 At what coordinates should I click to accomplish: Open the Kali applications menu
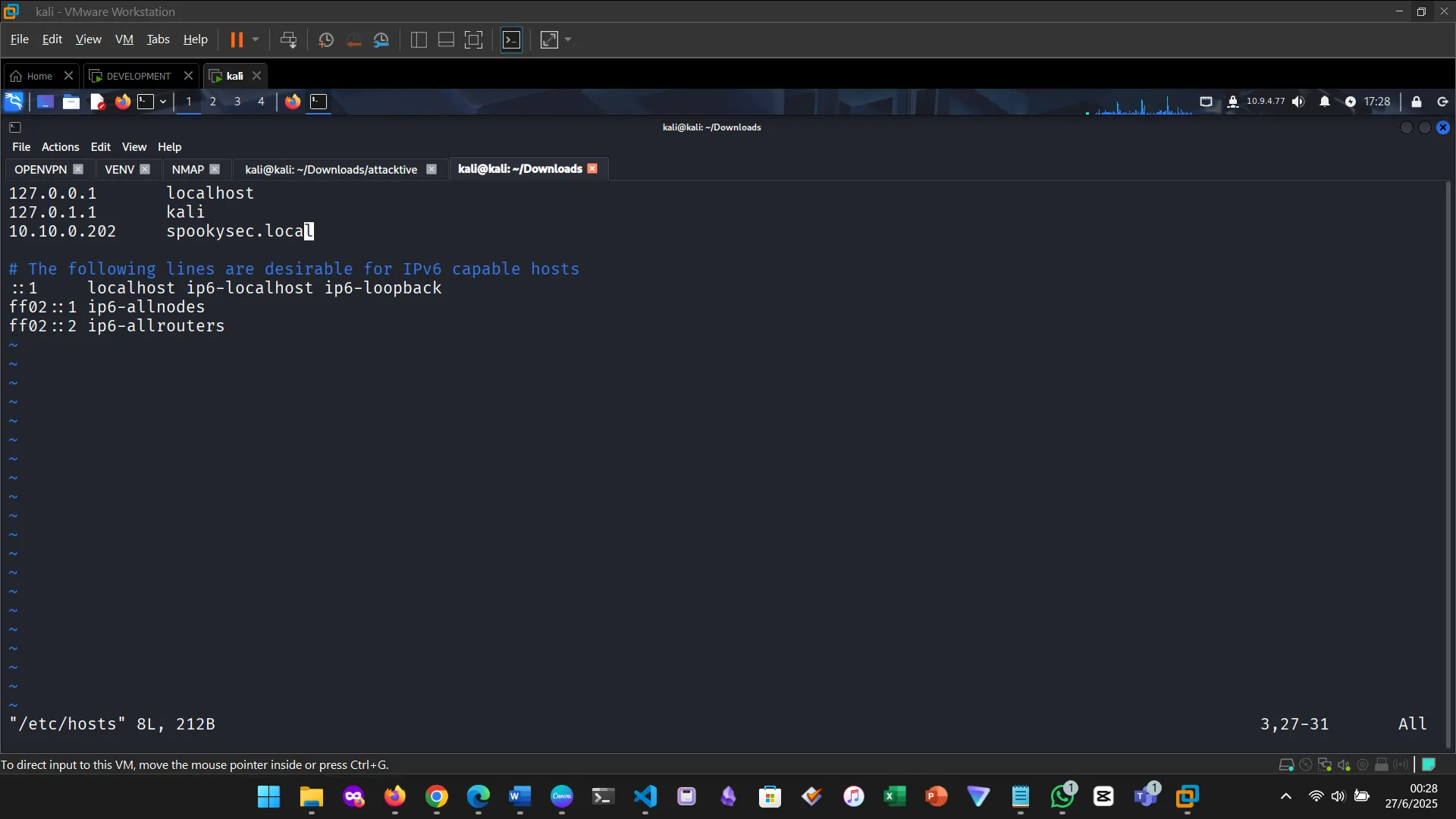coord(13,101)
